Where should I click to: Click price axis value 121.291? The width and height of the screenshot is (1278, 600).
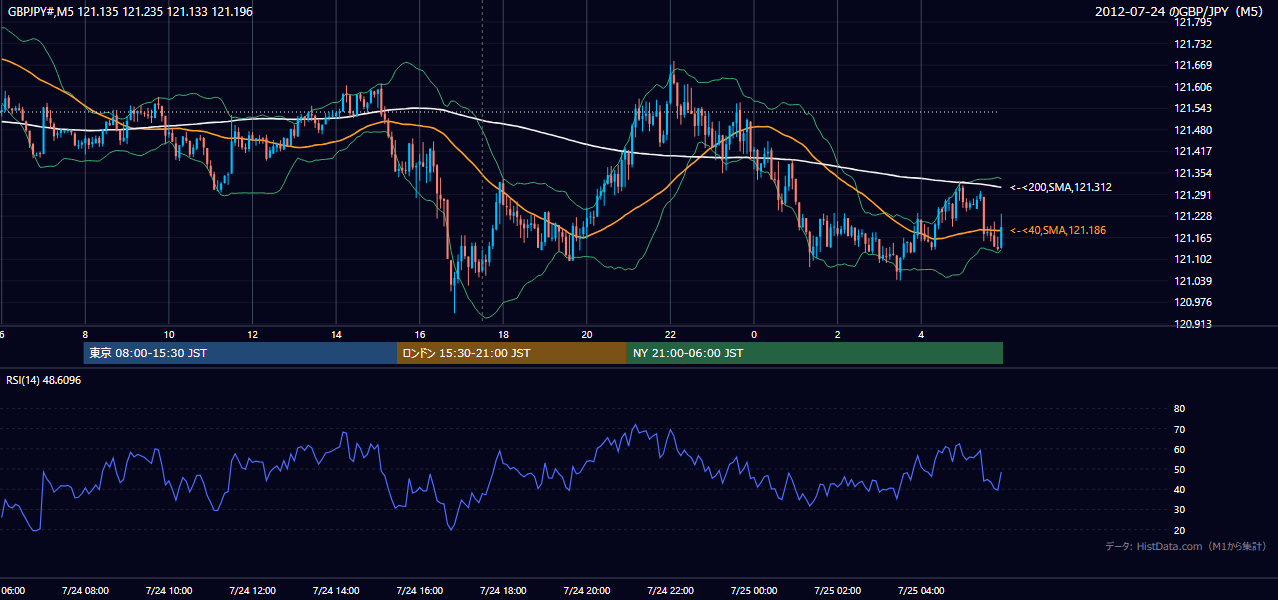click(x=1192, y=195)
